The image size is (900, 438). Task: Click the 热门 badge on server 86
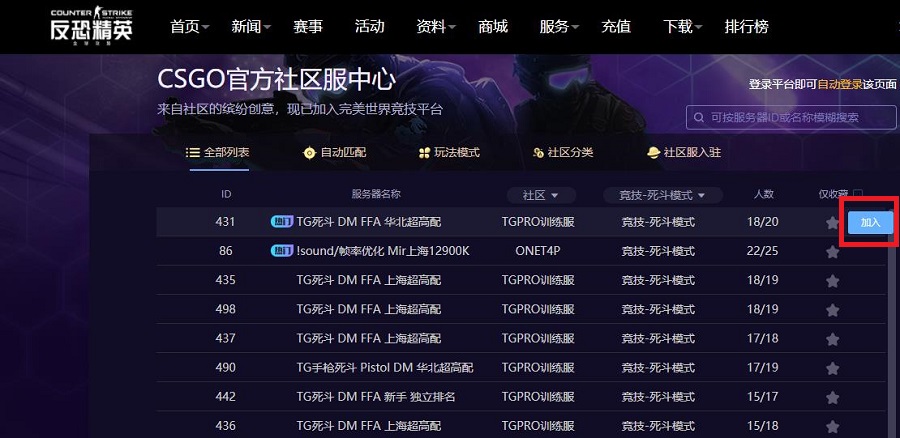coord(282,251)
